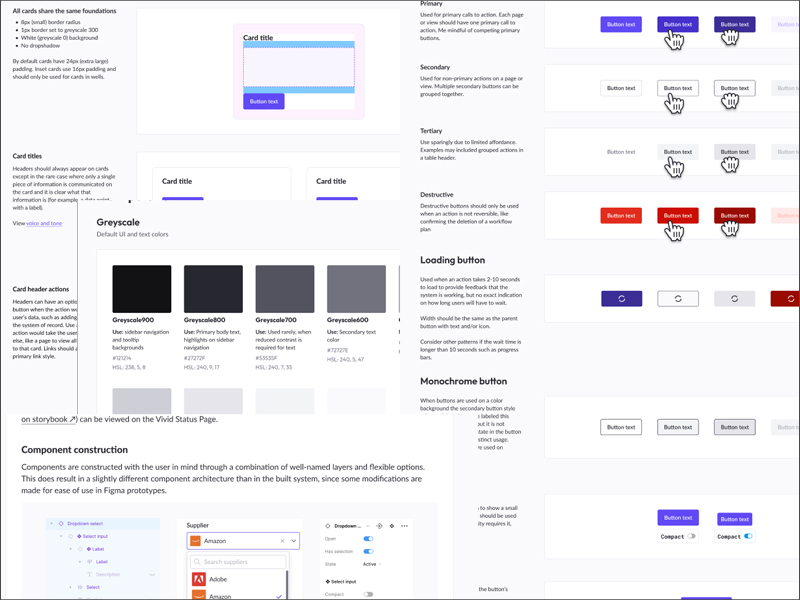Collapse the Dropdown select layer tree

click(x=50, y=523)
